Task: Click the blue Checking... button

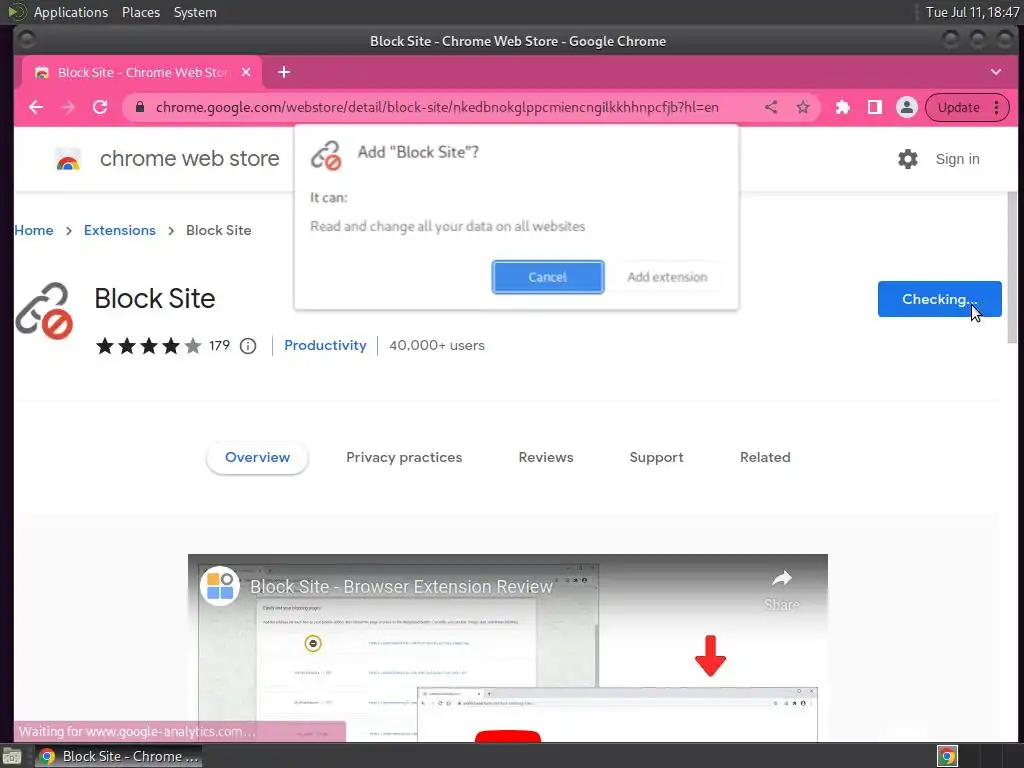Action: [x=939, y=299]
